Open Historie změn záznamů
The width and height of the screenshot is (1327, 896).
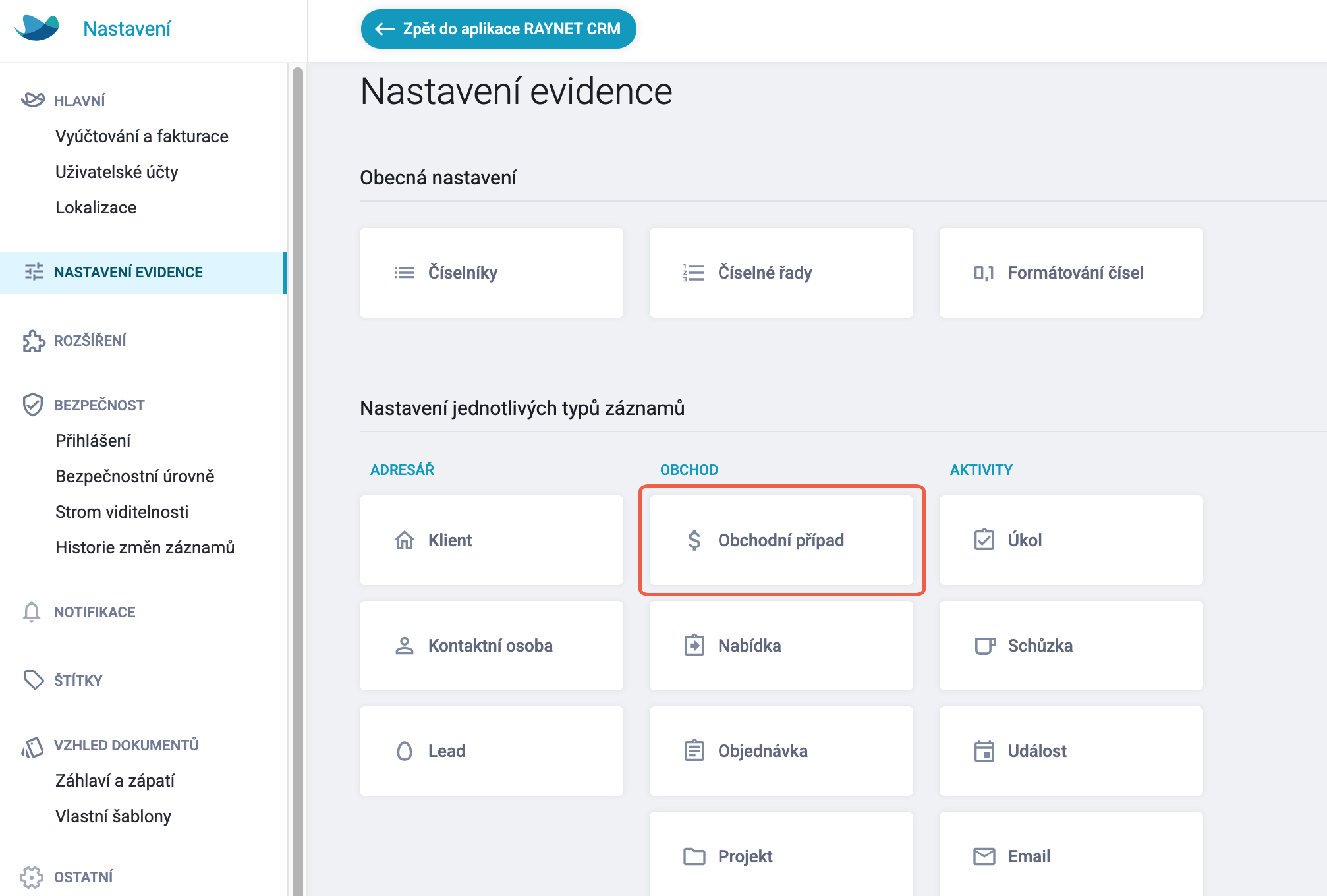tap(145, 547)
